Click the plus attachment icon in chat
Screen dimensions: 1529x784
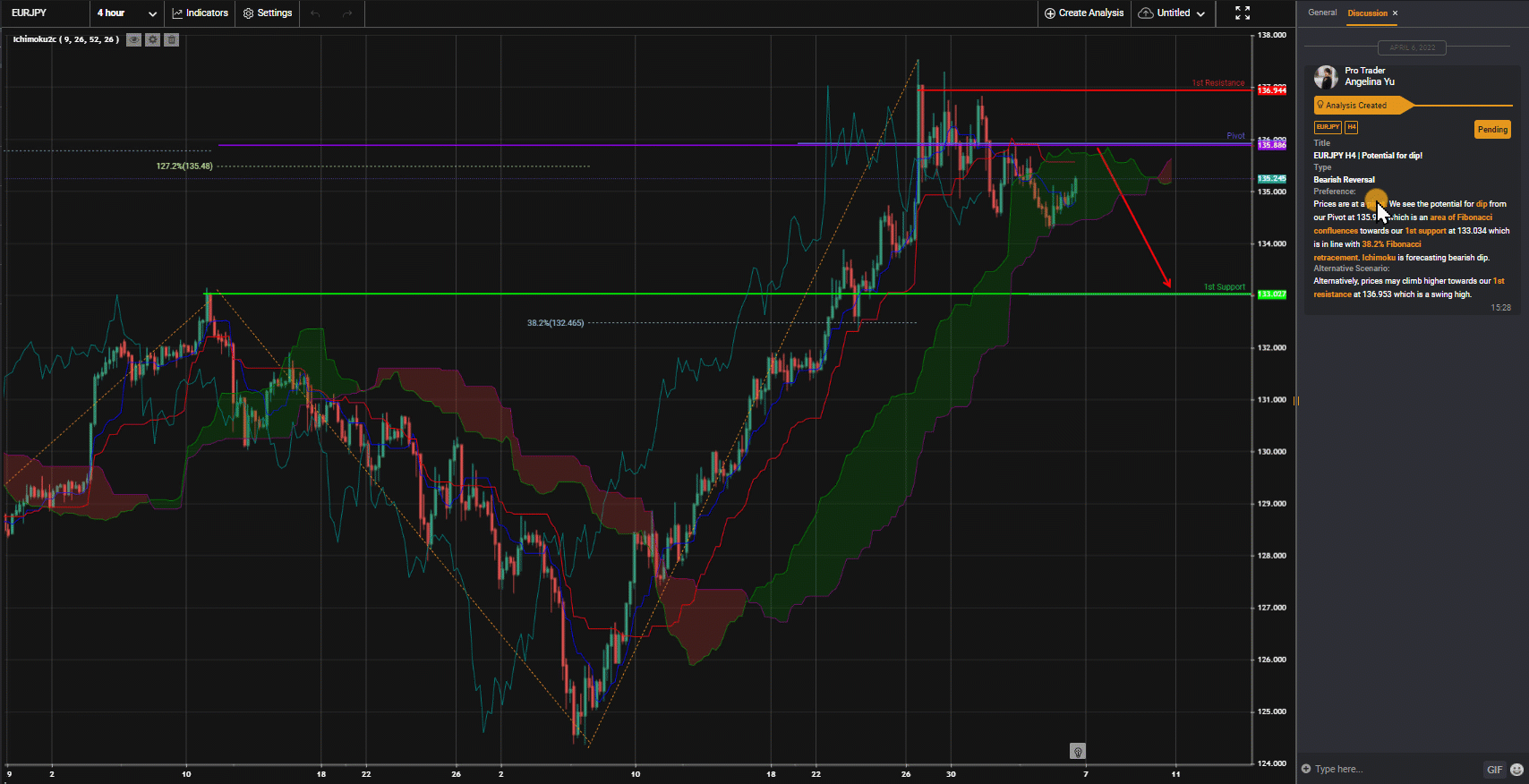click(1306, 769)
